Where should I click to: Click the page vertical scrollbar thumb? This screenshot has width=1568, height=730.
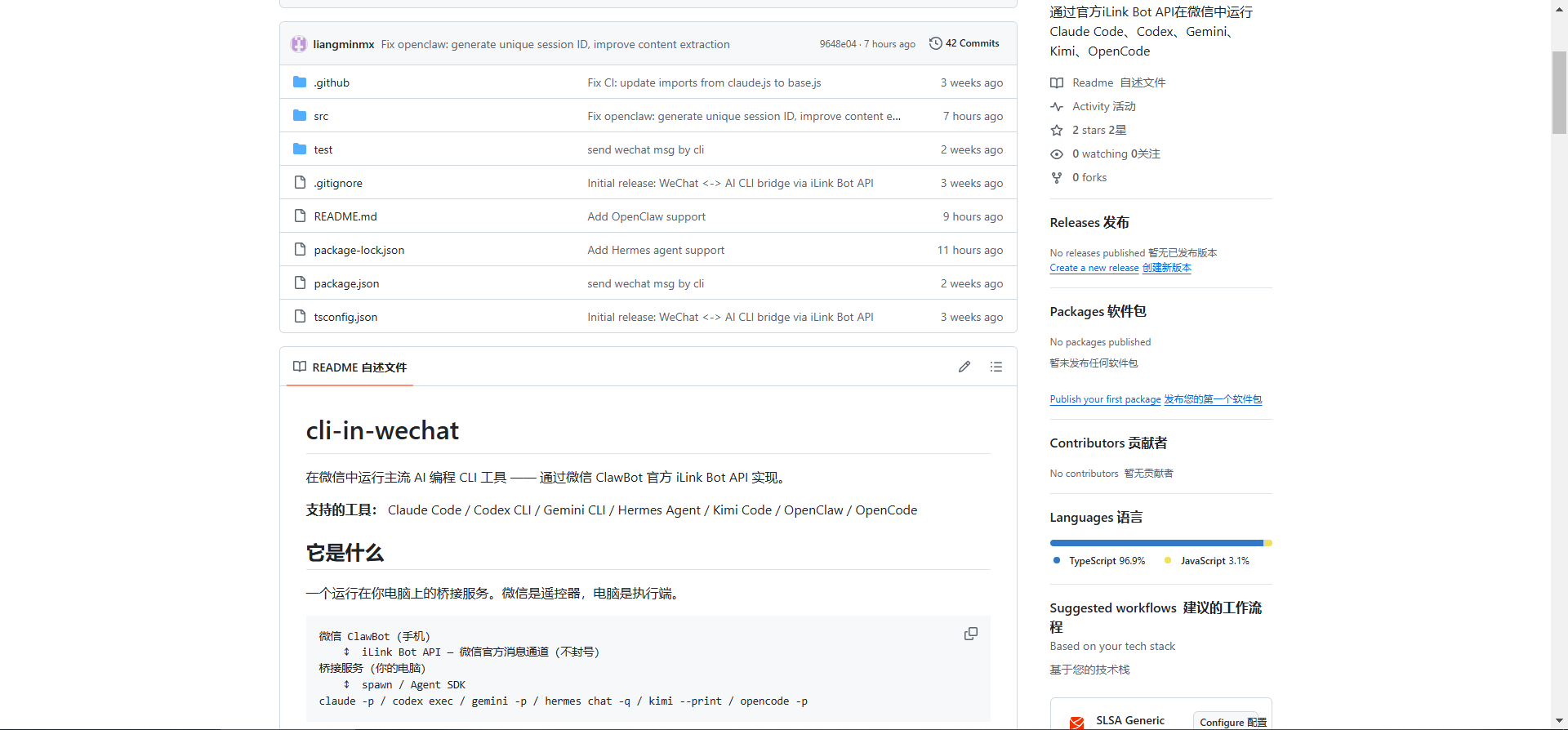pyautogui.click(x=1559, y=92)
